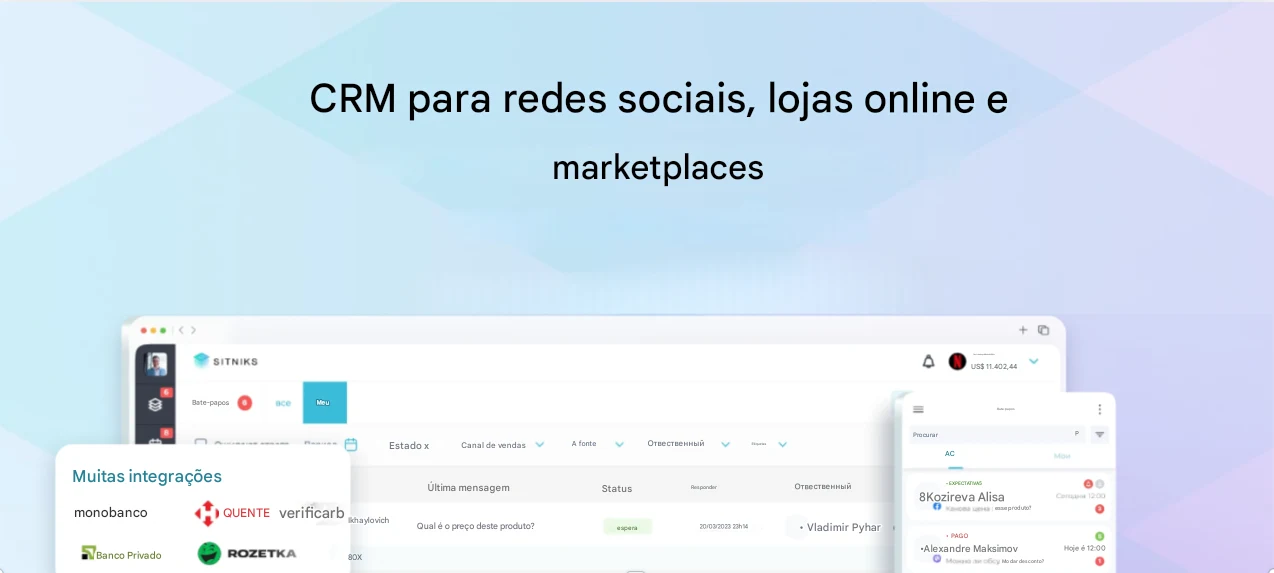Viewport: 1274px width, 573px height.
Task: Click the Отвественный column header in the table
Action: tap(822, 487)
